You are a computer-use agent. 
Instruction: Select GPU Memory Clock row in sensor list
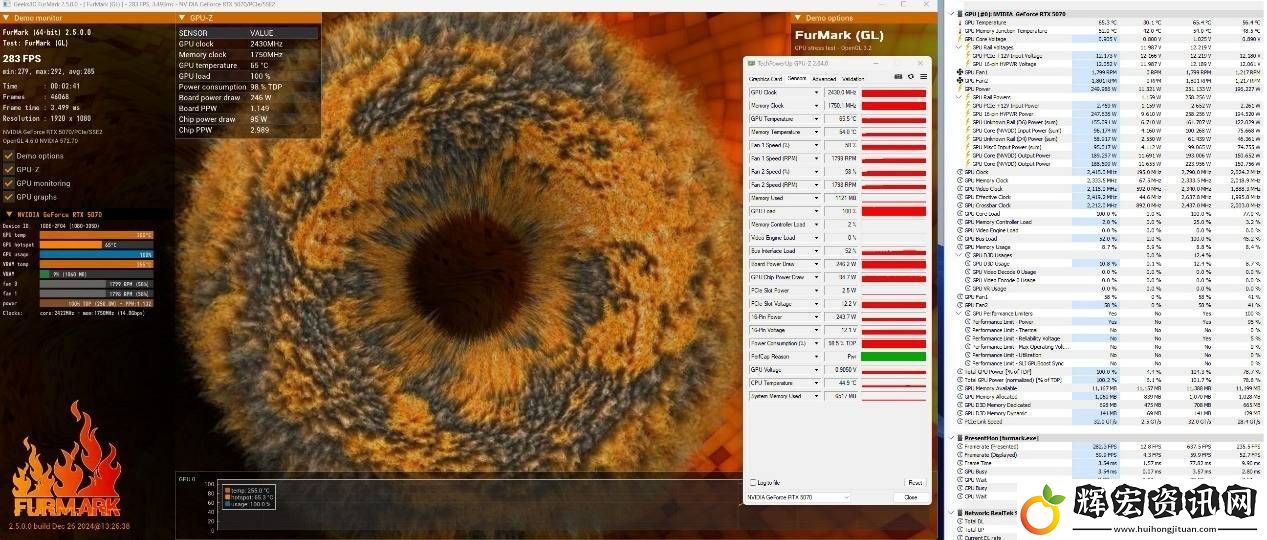[1112, 180]
